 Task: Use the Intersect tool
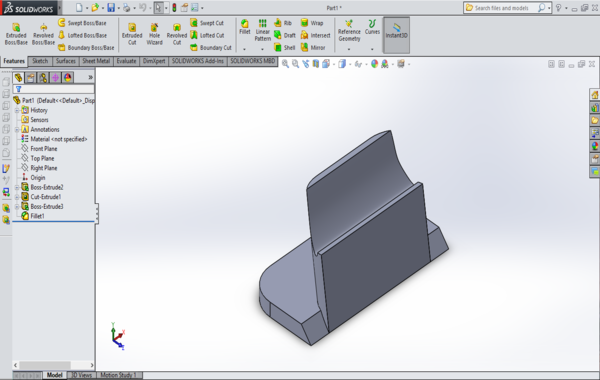(x=315, y=35)
